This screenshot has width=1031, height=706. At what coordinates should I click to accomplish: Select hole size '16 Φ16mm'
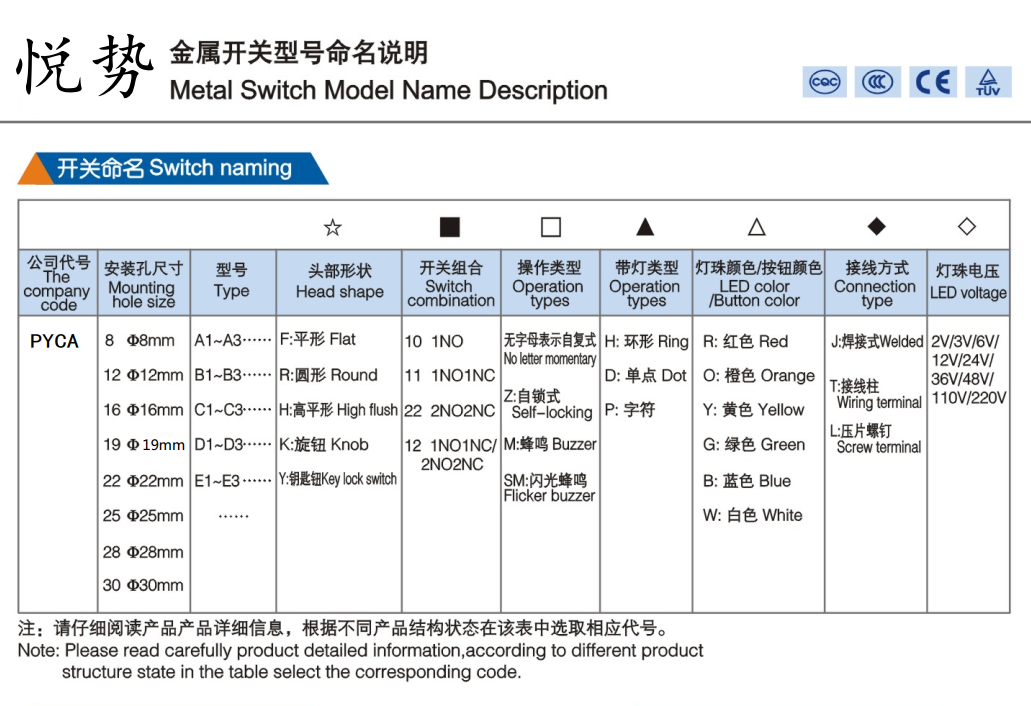(x=143, y=410)
